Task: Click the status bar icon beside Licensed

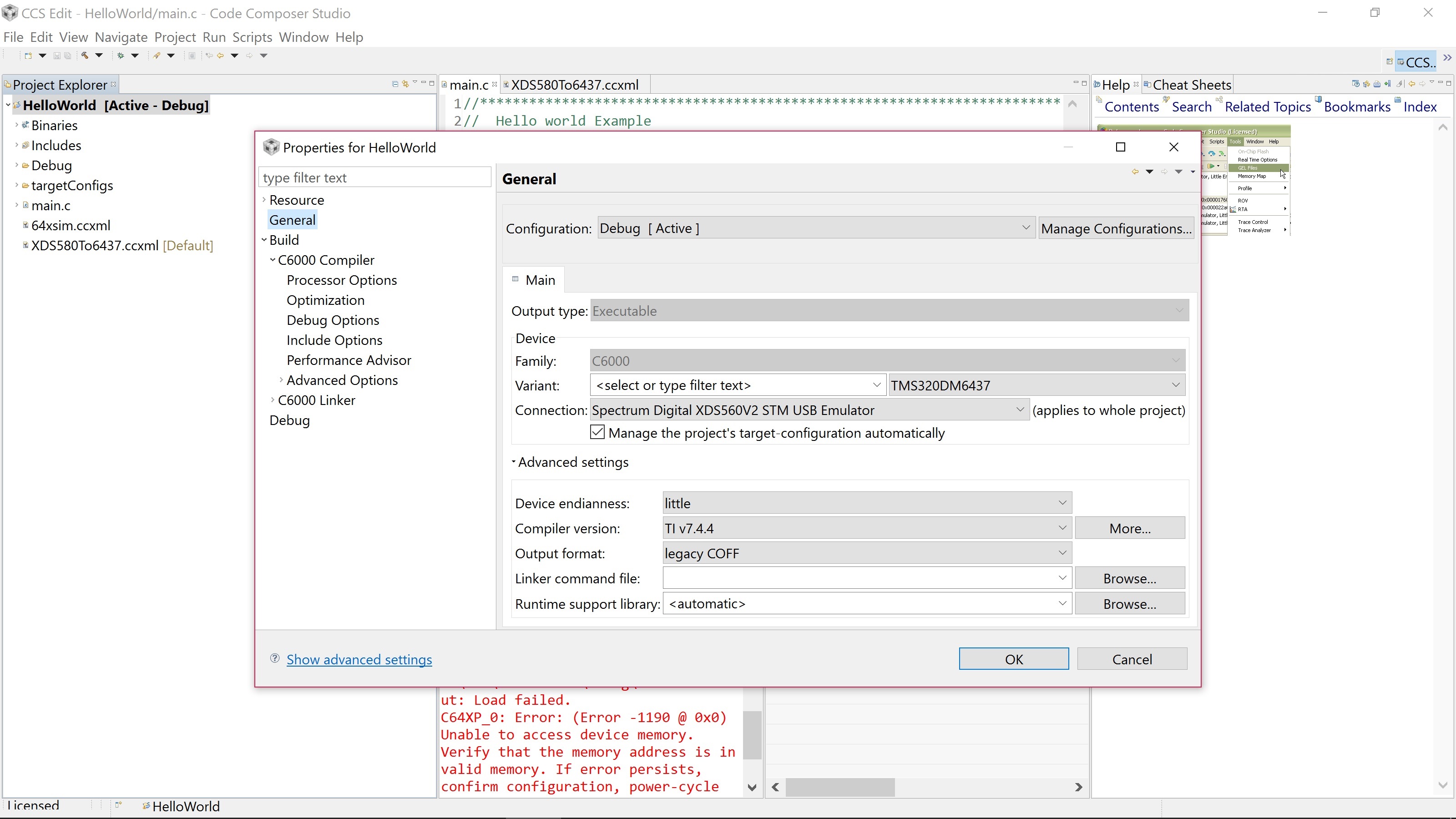Action: (x=118, y=805)
